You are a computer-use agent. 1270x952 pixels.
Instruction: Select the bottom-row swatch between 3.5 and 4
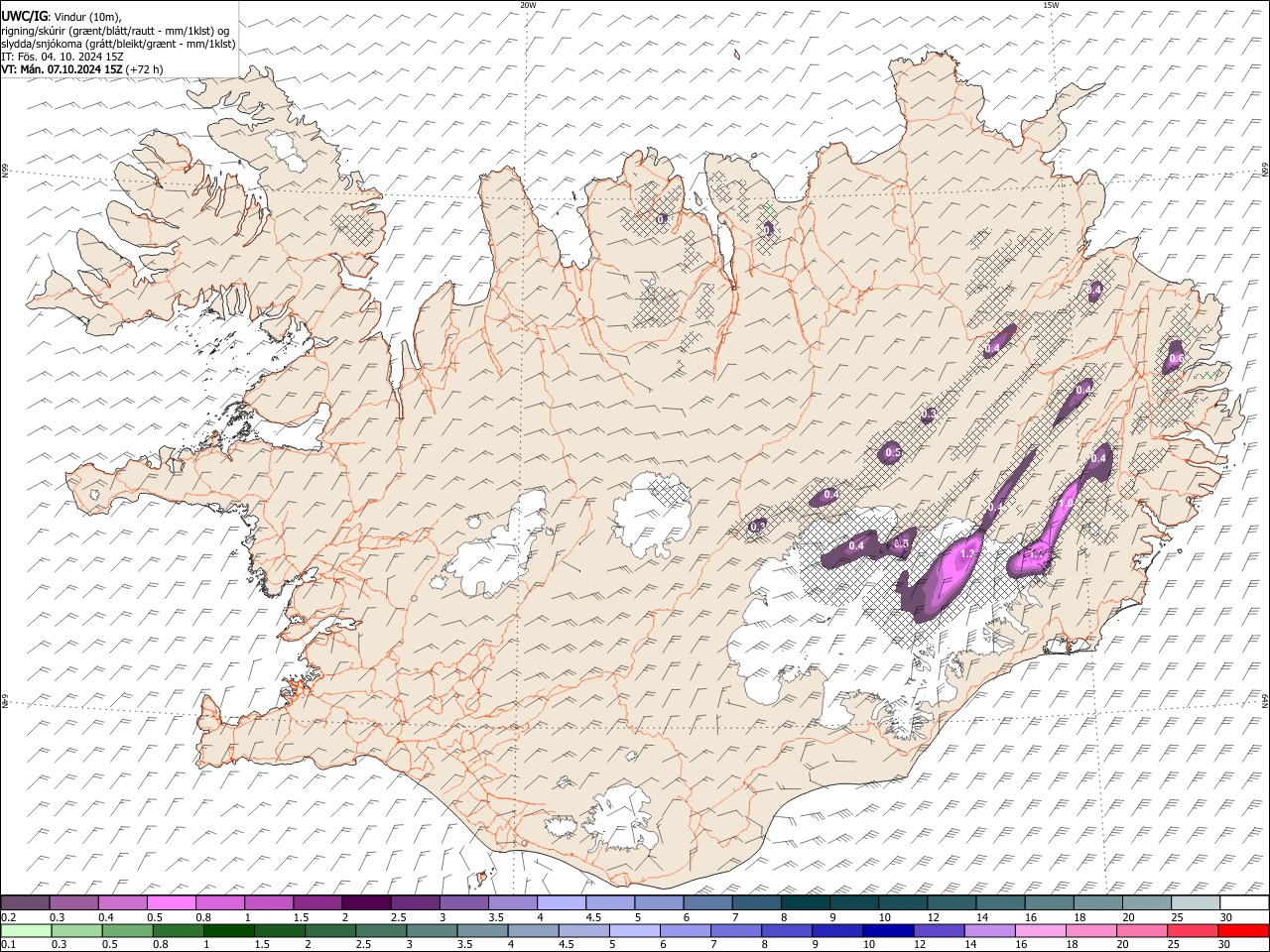(x=482, y=930)
